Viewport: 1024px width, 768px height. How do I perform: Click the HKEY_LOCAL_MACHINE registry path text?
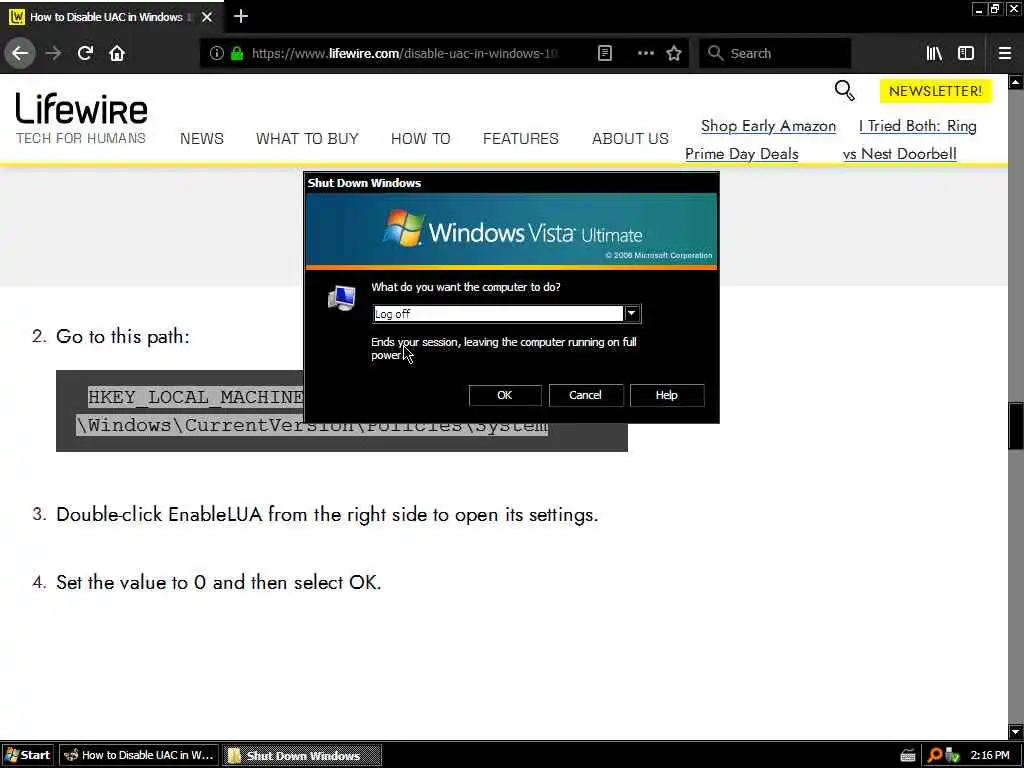(x=195, y=397)
